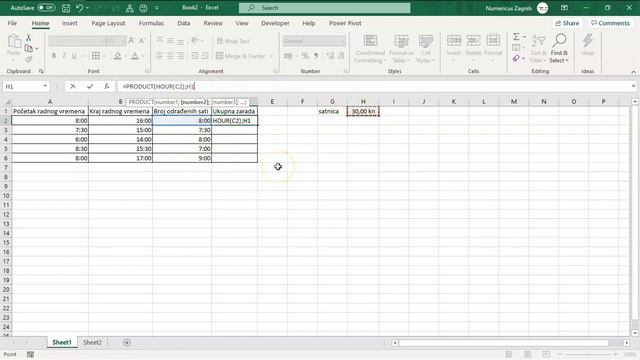Click the Percent Style icon
Image resolution: width=640 pixels, height=360 pixels.
point(305,56)
